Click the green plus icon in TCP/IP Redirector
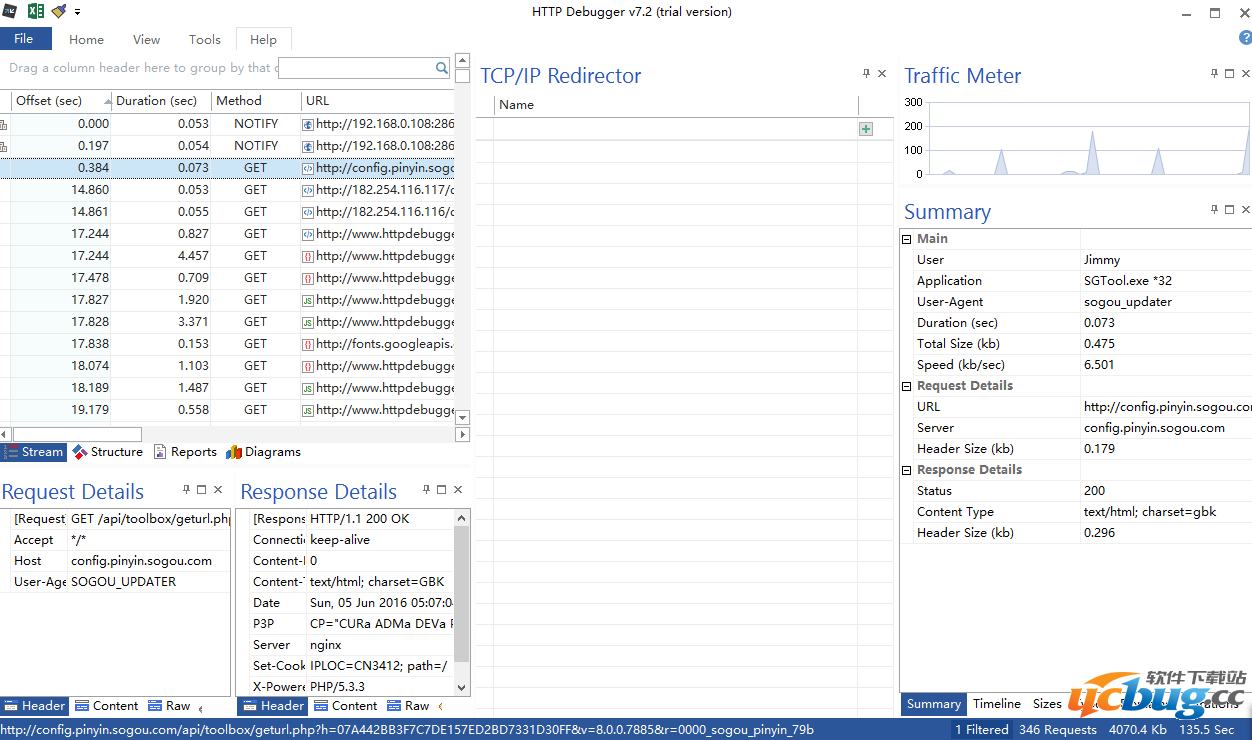This screenshot has height=740, width=1252. click(866, 129)
